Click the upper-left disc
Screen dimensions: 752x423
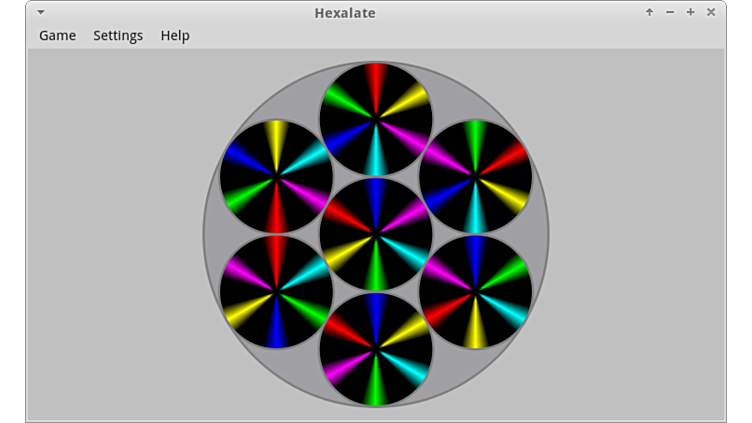click(x=276, y=177)
